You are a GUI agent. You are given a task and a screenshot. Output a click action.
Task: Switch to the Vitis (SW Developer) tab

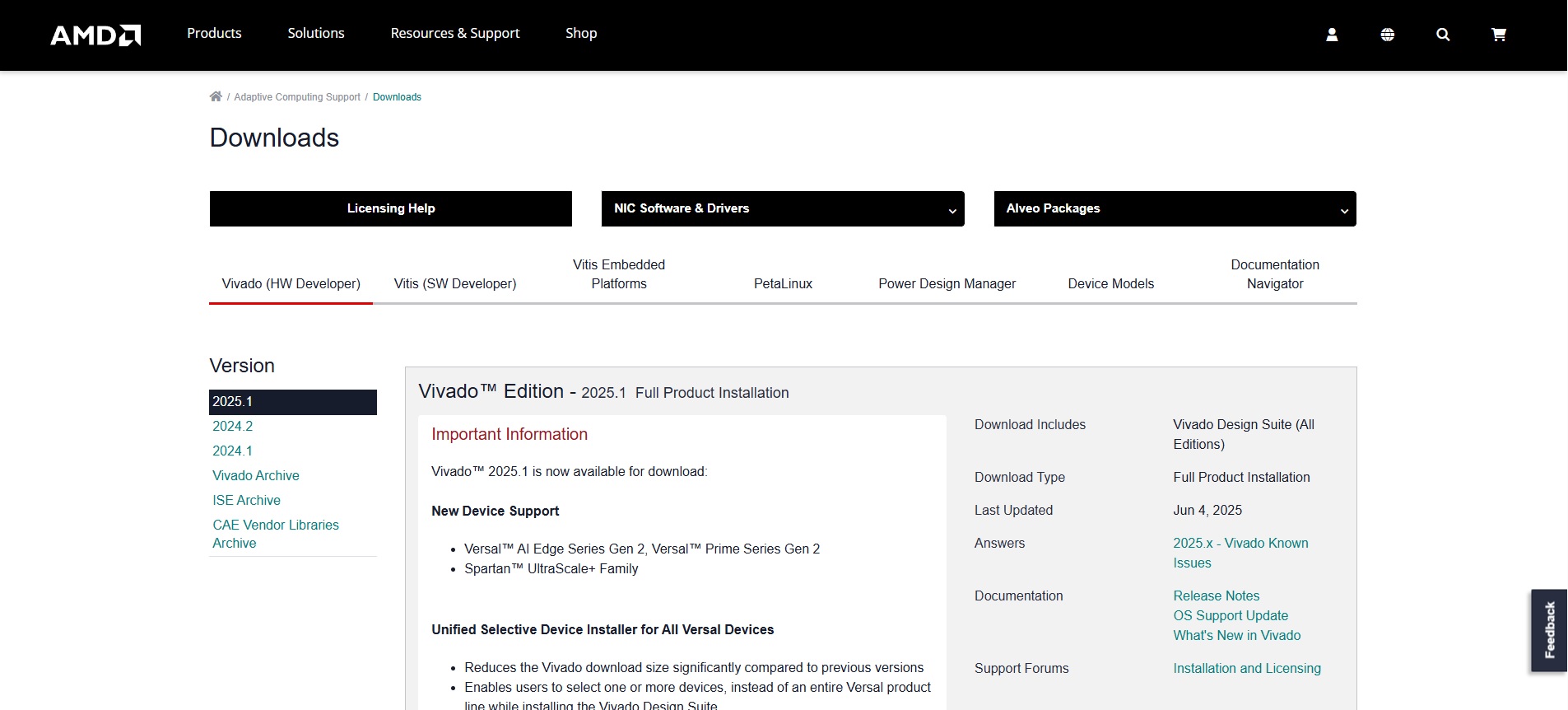[455, 283]
